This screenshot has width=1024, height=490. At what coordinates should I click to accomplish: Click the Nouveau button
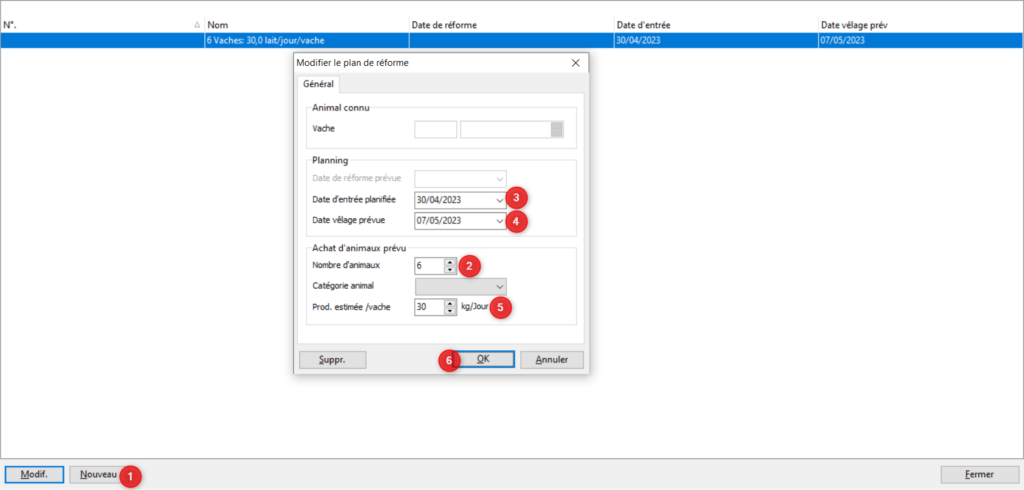tap(98, 474)
